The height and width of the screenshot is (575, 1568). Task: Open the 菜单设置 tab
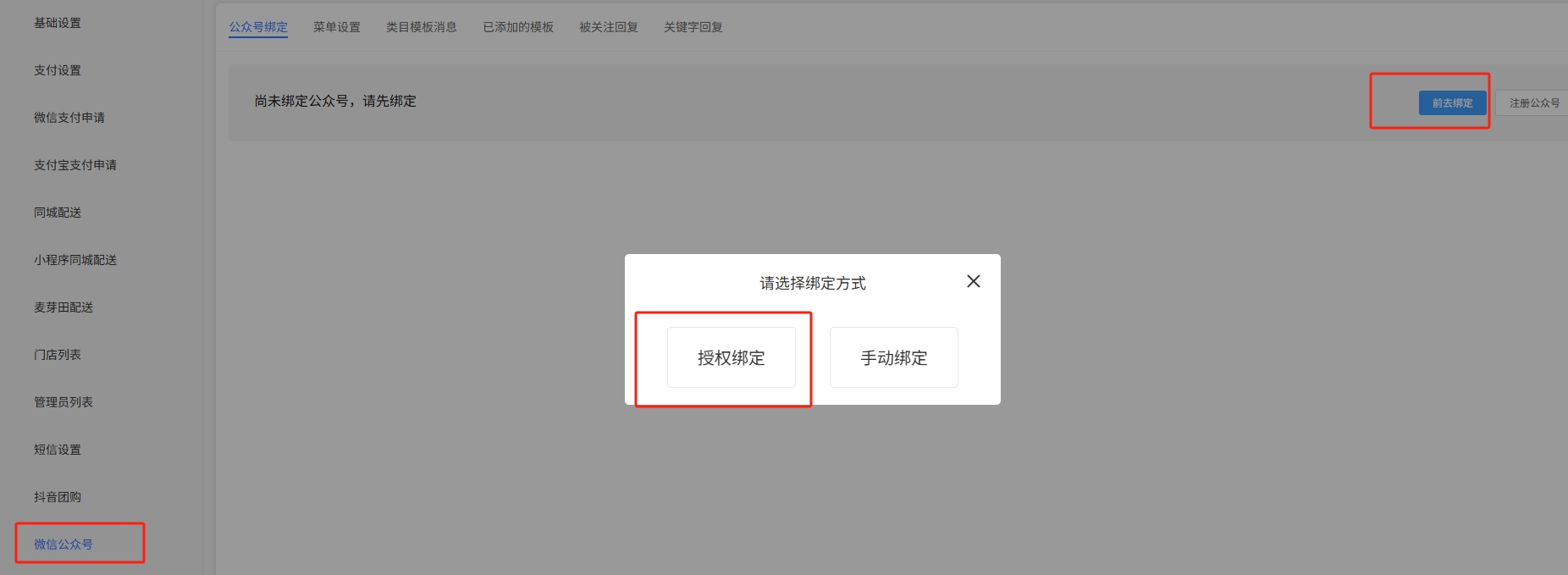pyautogui.click(x=337, y=27)
